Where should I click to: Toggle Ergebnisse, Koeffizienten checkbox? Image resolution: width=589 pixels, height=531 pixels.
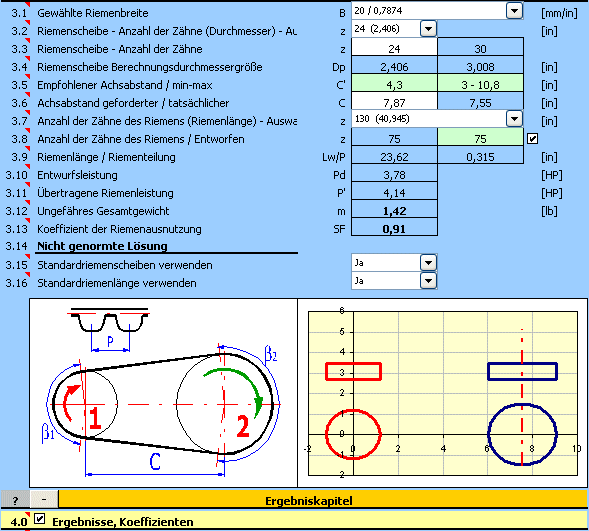point(39,519)
